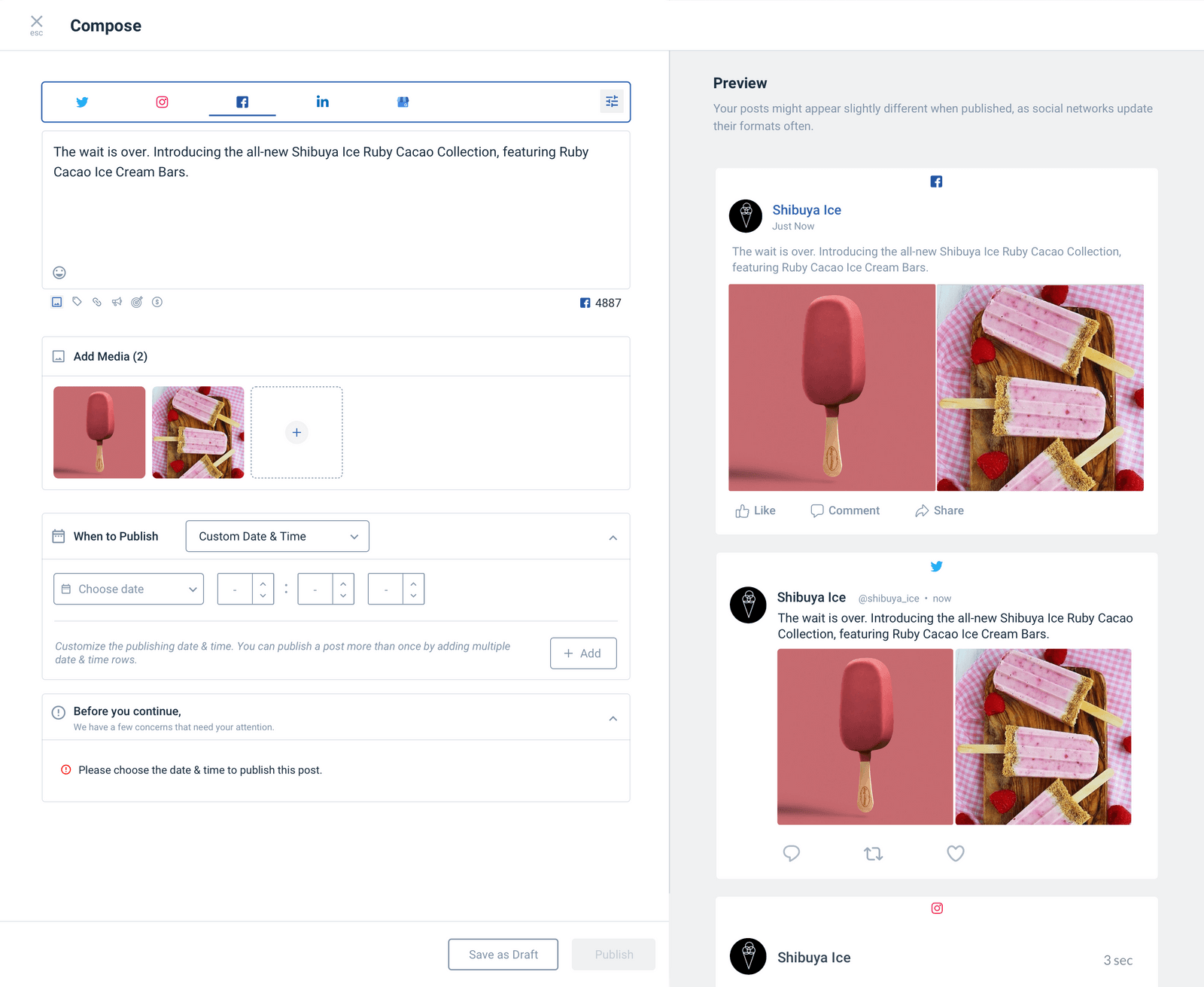
Task: Open the Choose date dropdown
Action: (x=129, y=589)
